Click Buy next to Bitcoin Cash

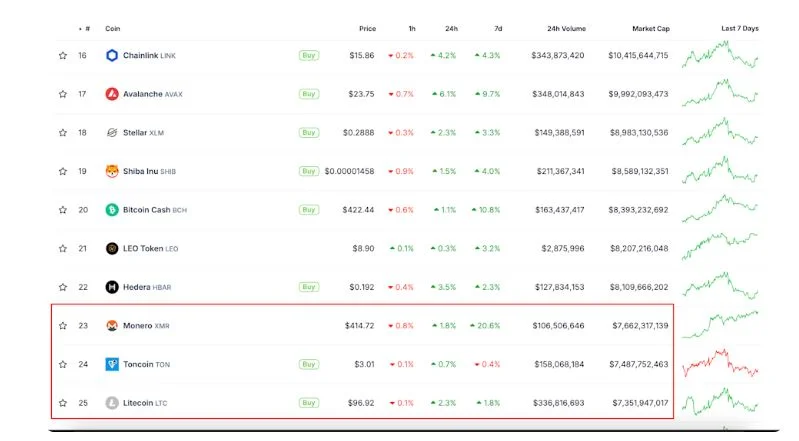tap(309, 210)
